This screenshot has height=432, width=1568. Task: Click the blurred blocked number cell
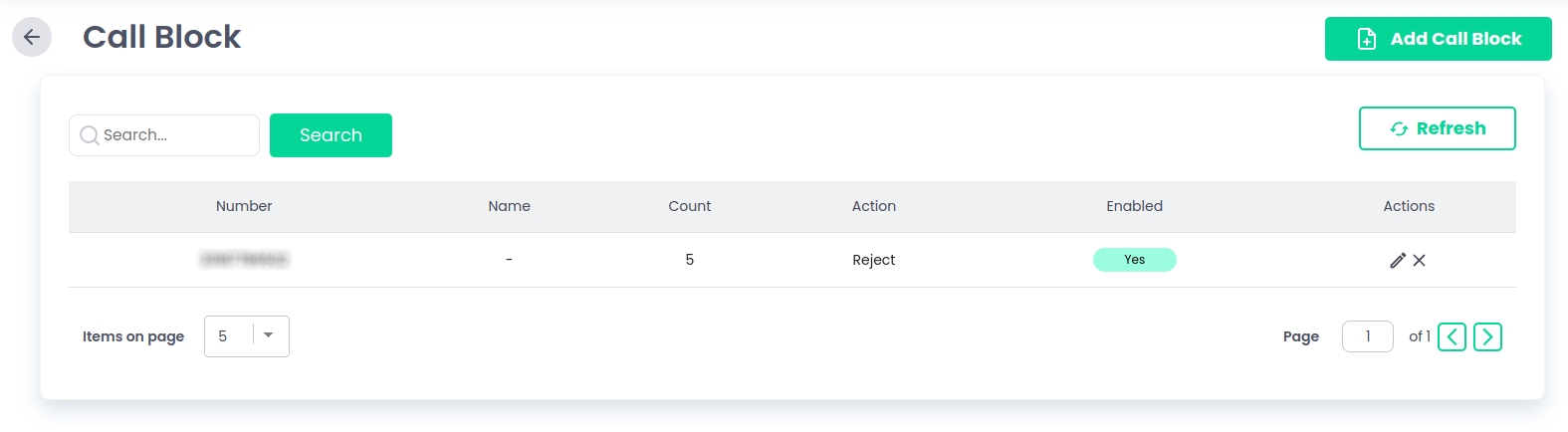(244, 260)
